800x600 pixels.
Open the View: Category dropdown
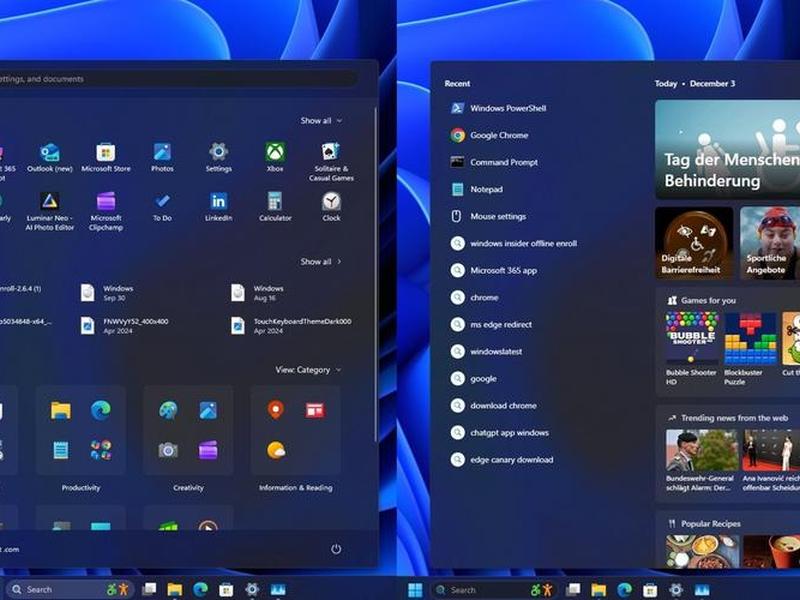coord(308,370)
